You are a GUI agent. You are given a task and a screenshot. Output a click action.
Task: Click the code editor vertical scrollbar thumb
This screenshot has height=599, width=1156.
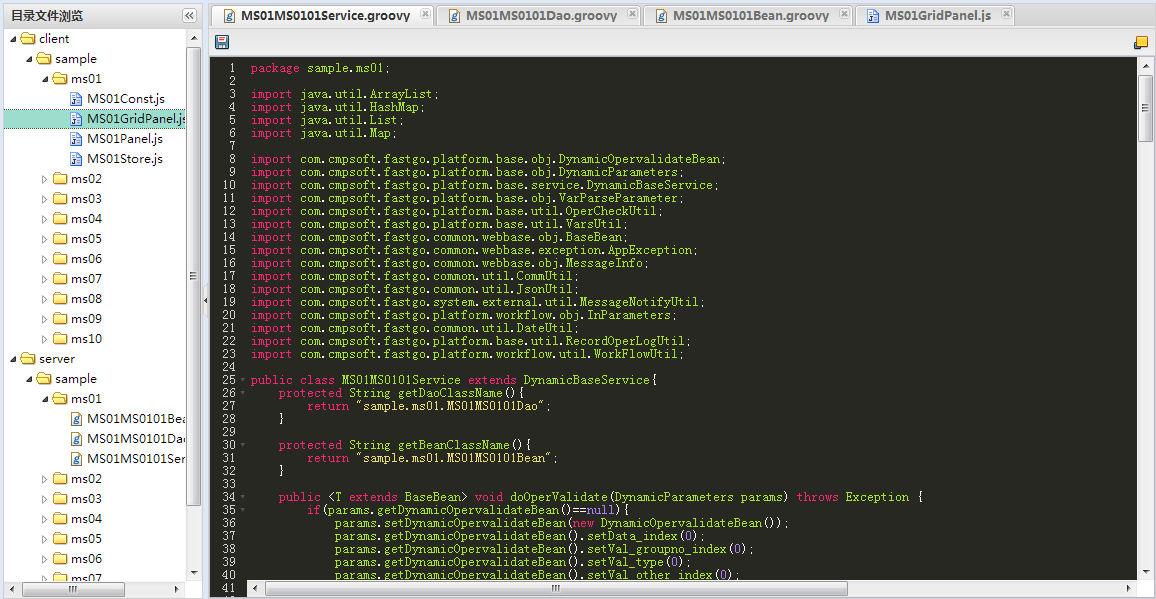pos(1145,108)
